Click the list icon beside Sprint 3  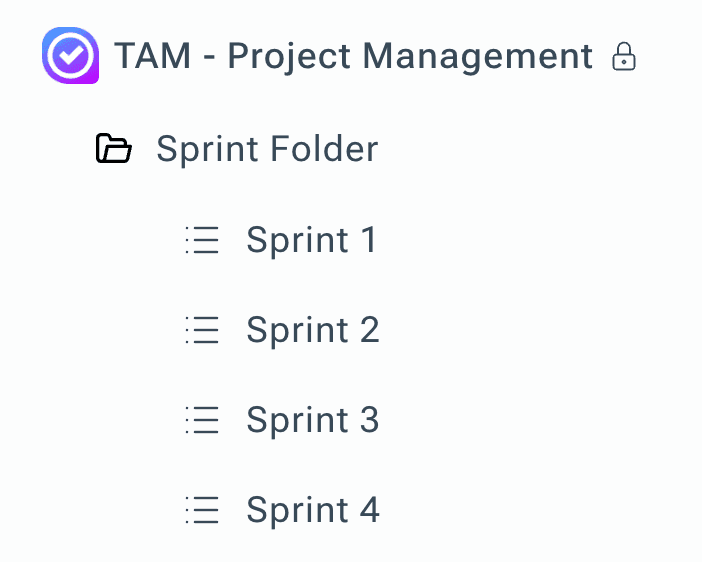(202, 420)
